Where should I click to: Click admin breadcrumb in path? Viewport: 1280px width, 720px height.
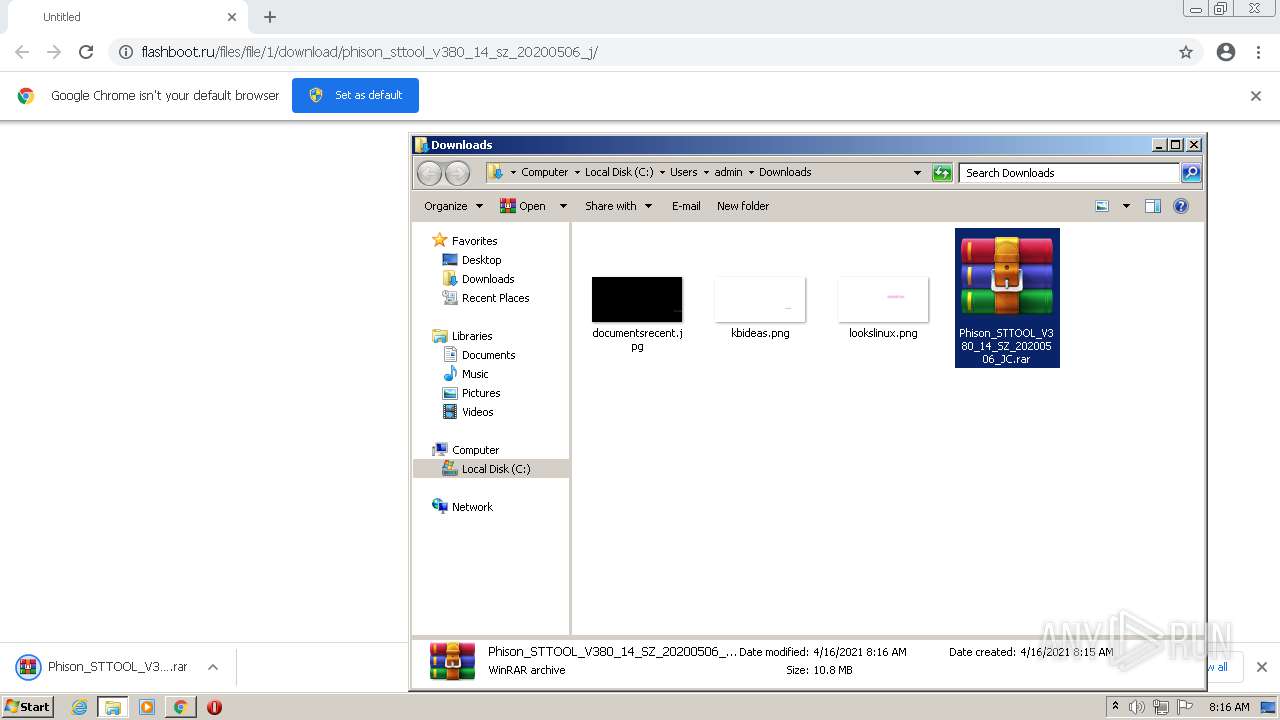(x=729, y=172)
